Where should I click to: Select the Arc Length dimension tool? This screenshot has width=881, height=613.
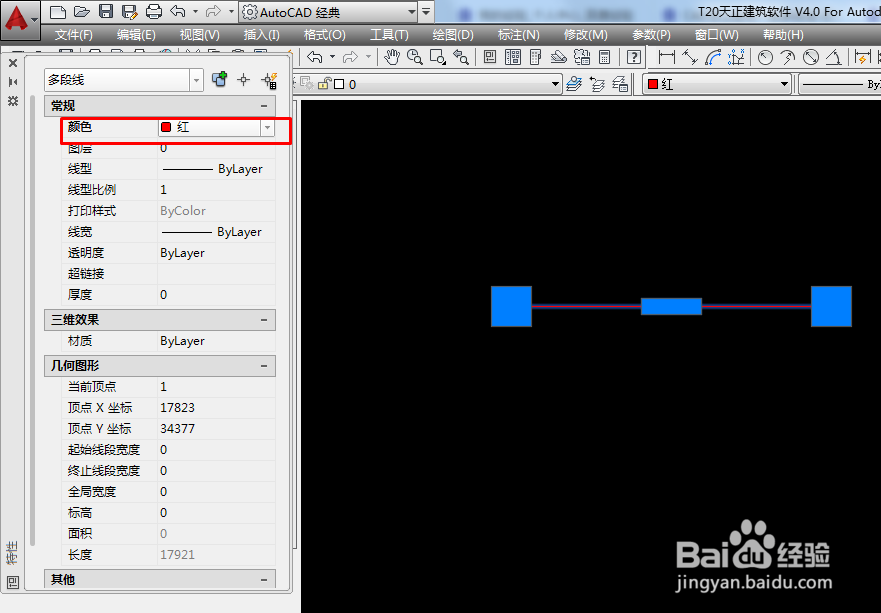click(x=713, y=57)
